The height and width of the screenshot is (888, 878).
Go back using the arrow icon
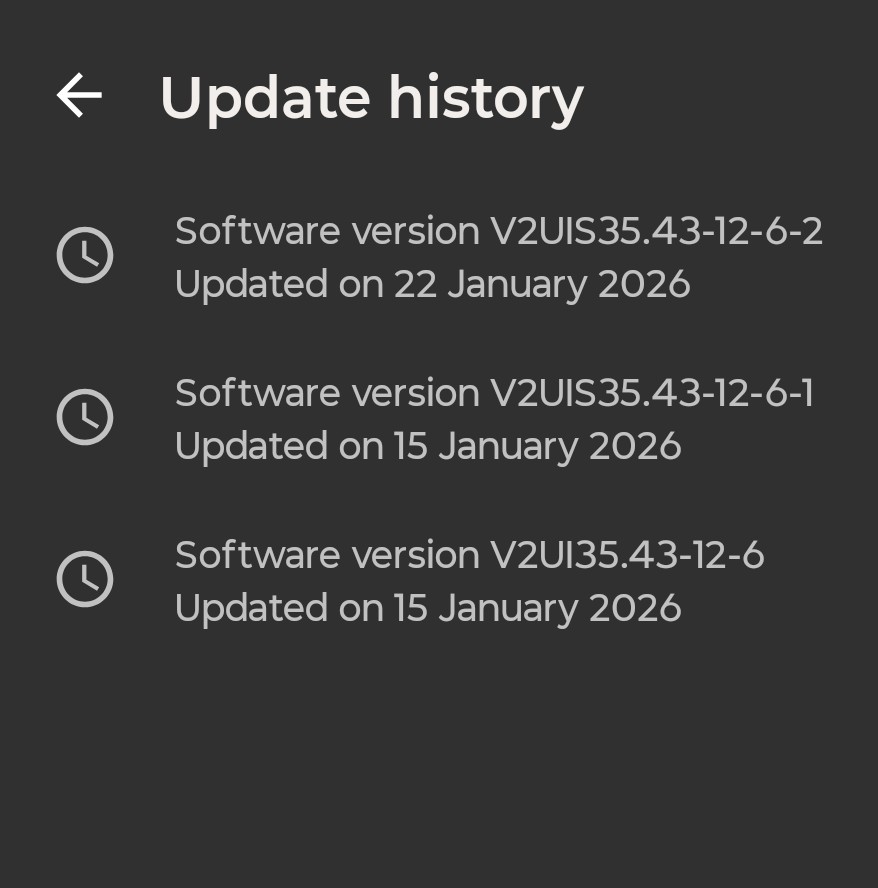[80, 96]
